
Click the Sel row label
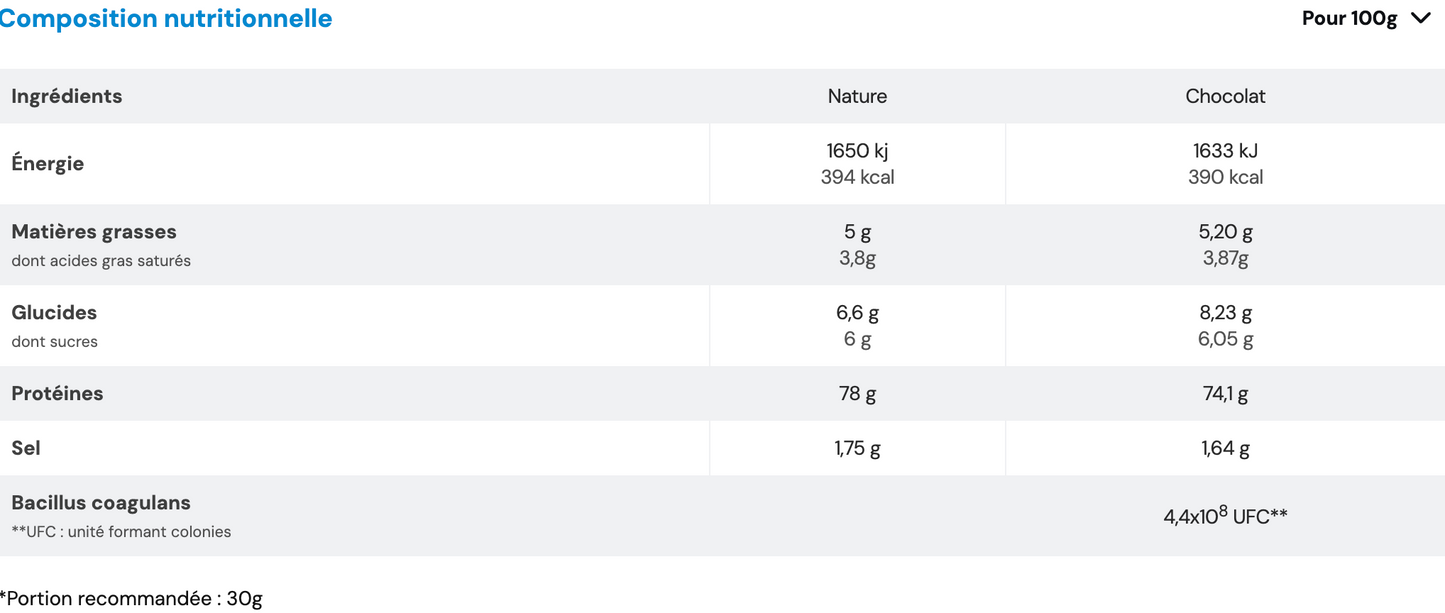click(x=26, y=448)
